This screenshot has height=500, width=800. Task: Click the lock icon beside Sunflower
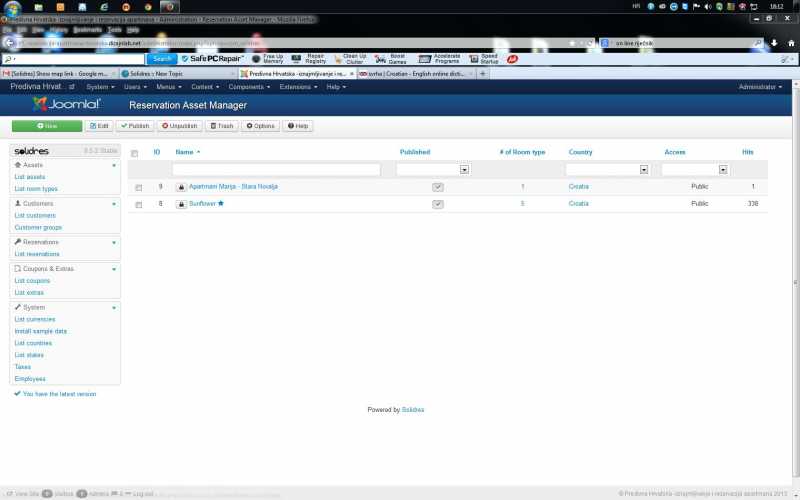click(181, 204)
